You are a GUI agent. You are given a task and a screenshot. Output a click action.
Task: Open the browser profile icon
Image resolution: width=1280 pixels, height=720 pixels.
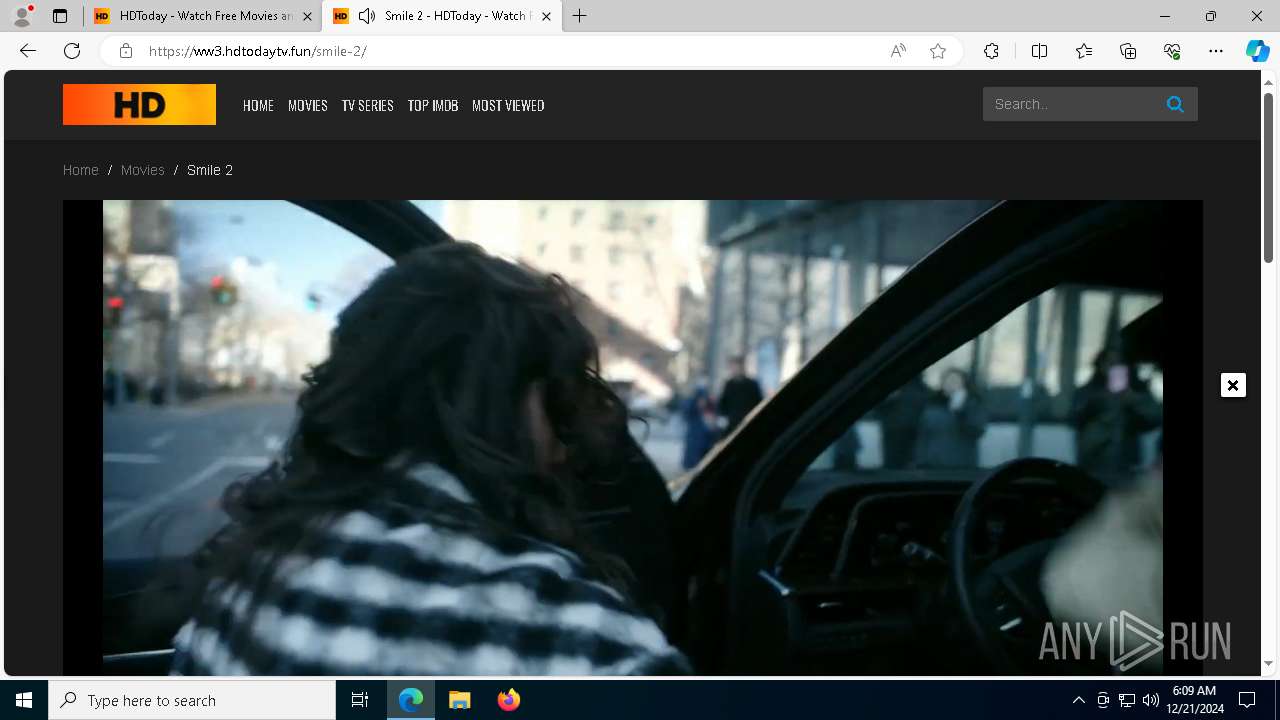tap(22, 16)
